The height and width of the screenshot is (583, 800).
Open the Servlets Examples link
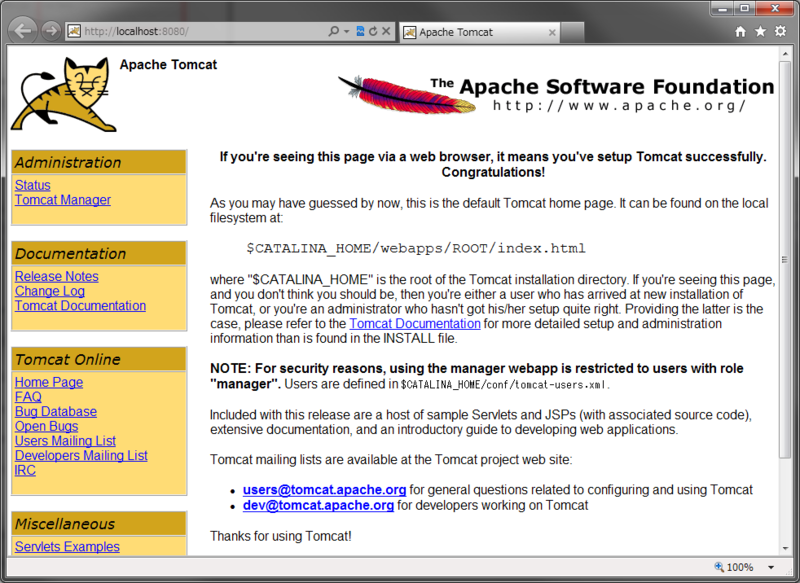67,547
